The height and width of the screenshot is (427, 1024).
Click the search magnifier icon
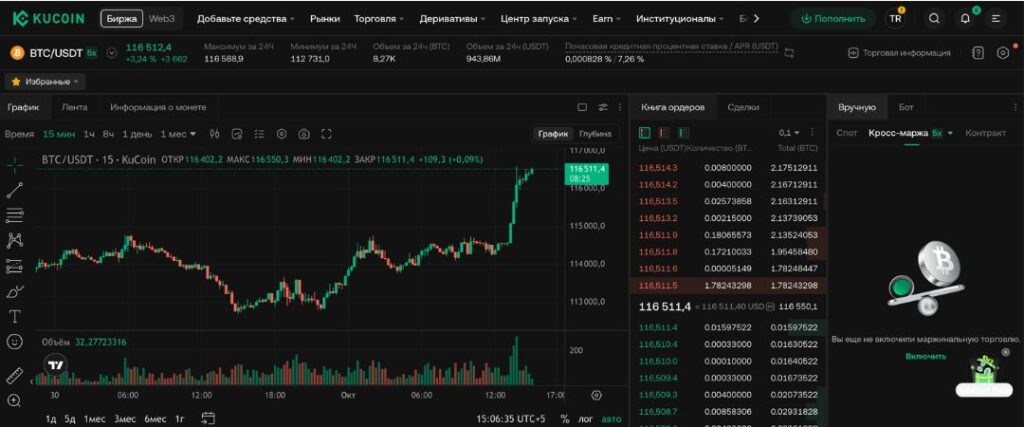(934, 18)
